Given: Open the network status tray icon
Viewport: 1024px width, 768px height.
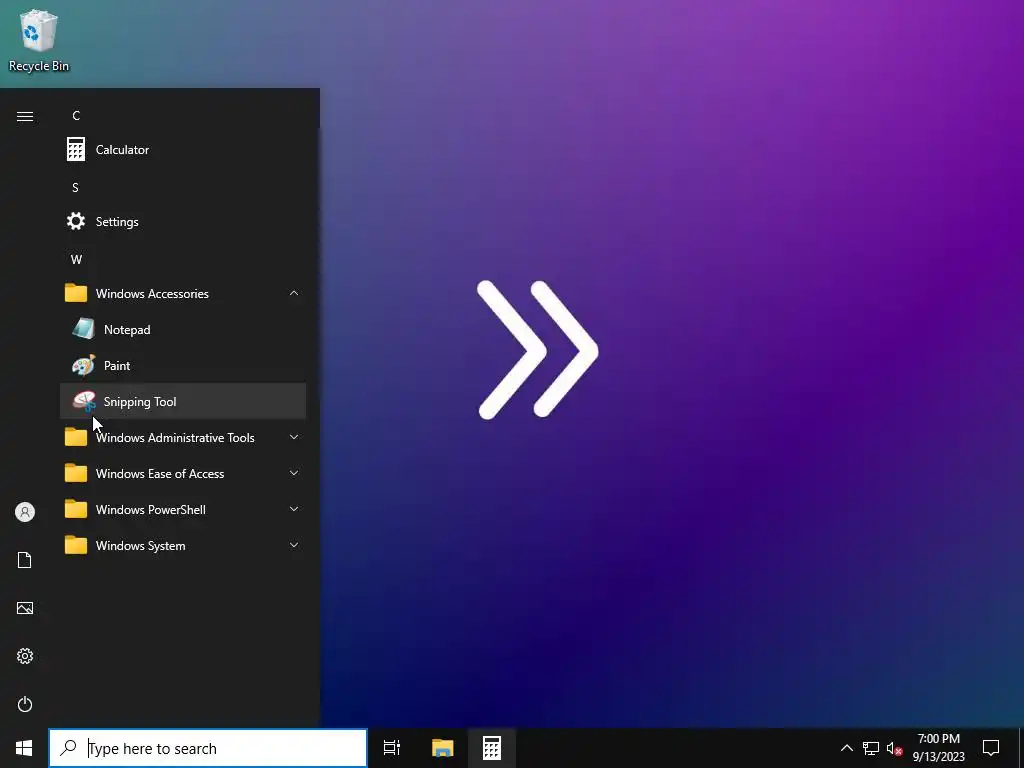Looking at the screenshot, I should click(871, 748).
